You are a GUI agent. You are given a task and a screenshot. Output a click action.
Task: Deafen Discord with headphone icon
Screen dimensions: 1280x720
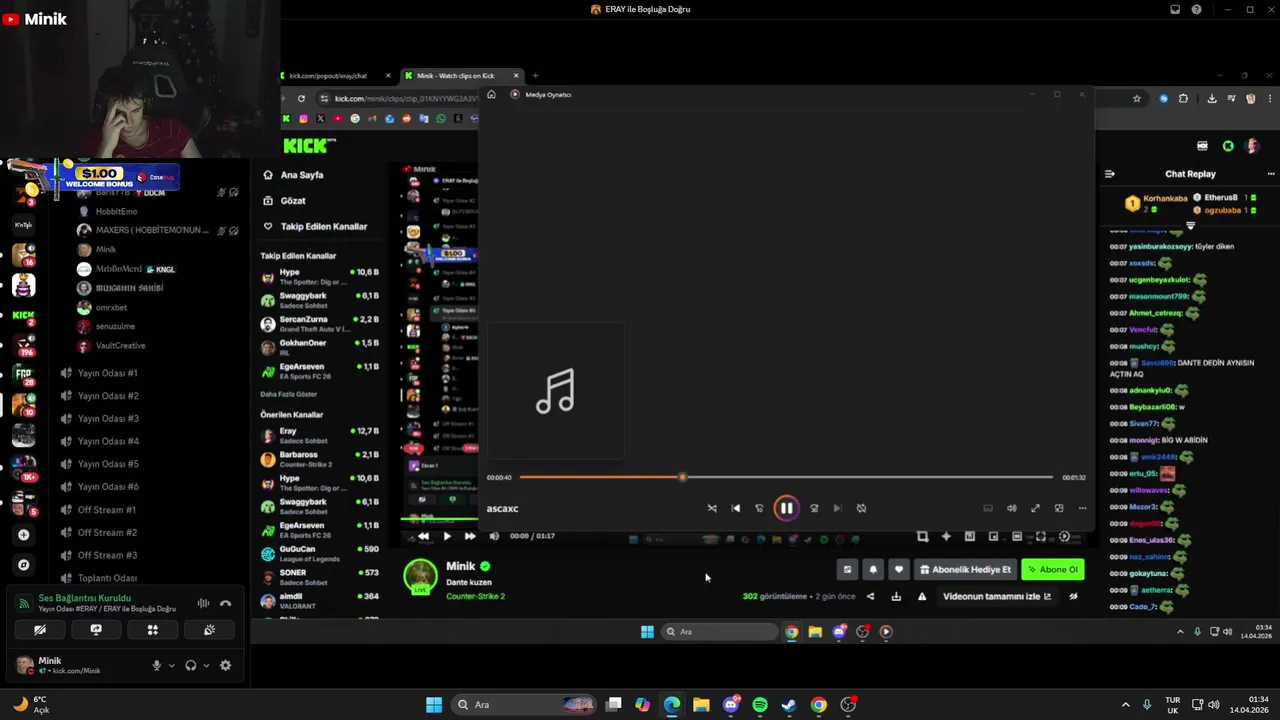click(x=190, y=665)
